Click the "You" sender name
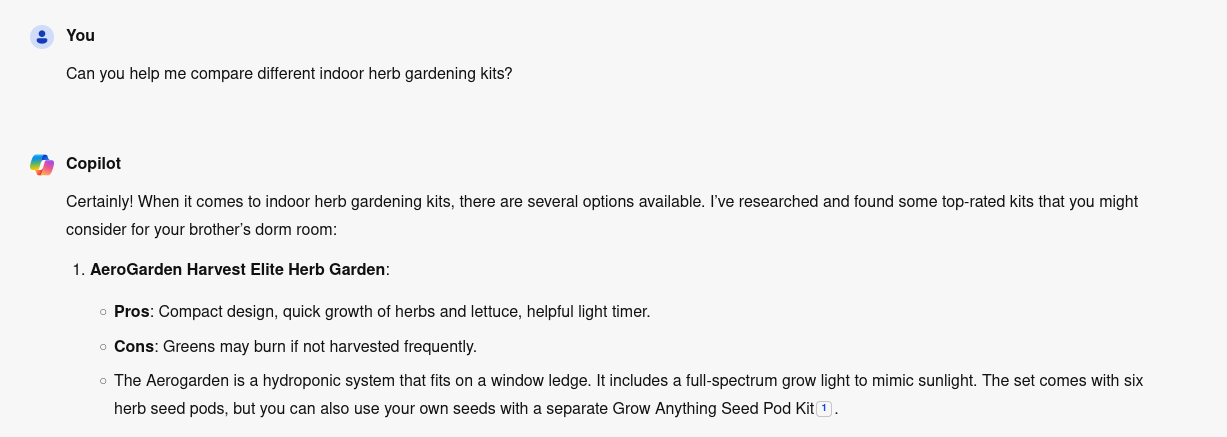 point(80,36)
